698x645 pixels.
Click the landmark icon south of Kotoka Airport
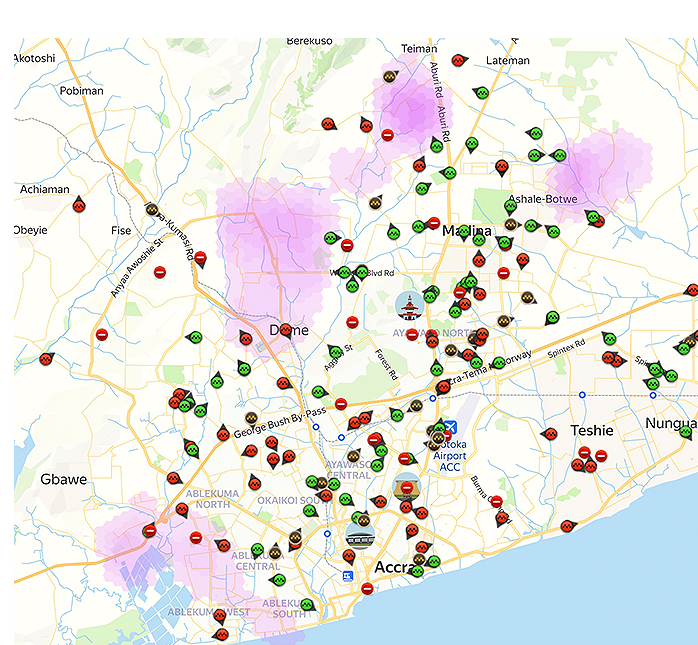click(x=407, y=487)
